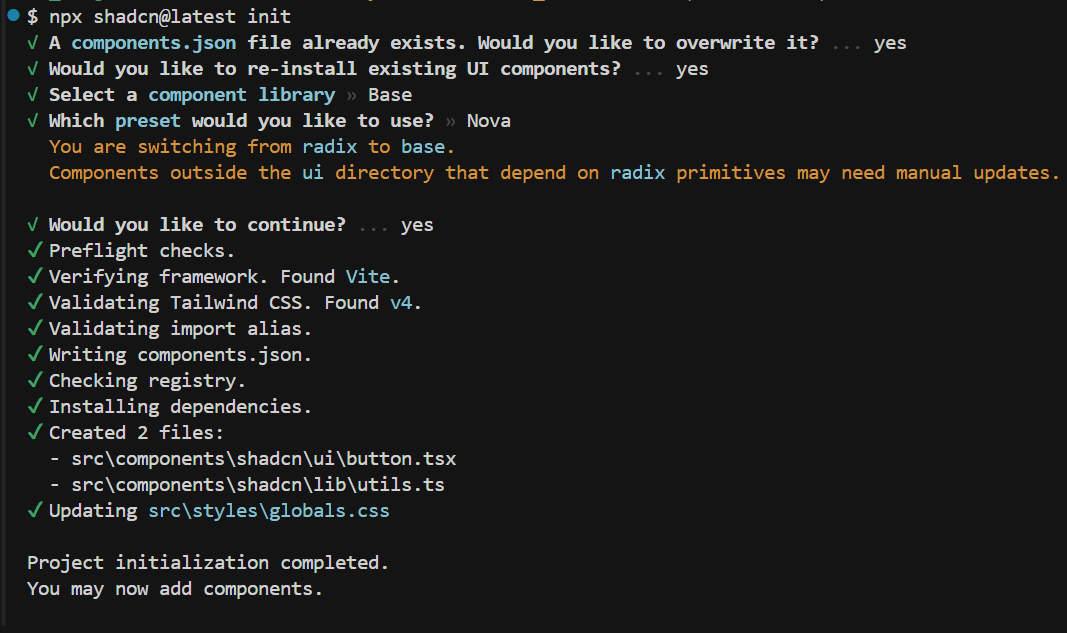Click the Tailwind v4 version text
Screen dimensions: 1067x633
[x=406, y=302]
